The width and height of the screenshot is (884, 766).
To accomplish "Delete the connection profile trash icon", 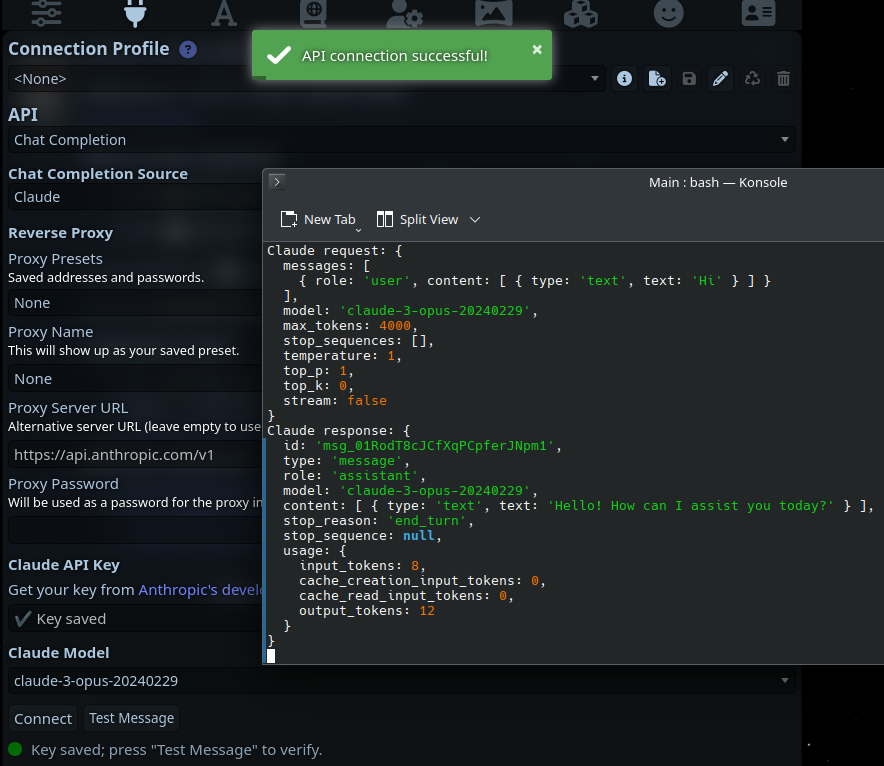I will tap(784, 78).
